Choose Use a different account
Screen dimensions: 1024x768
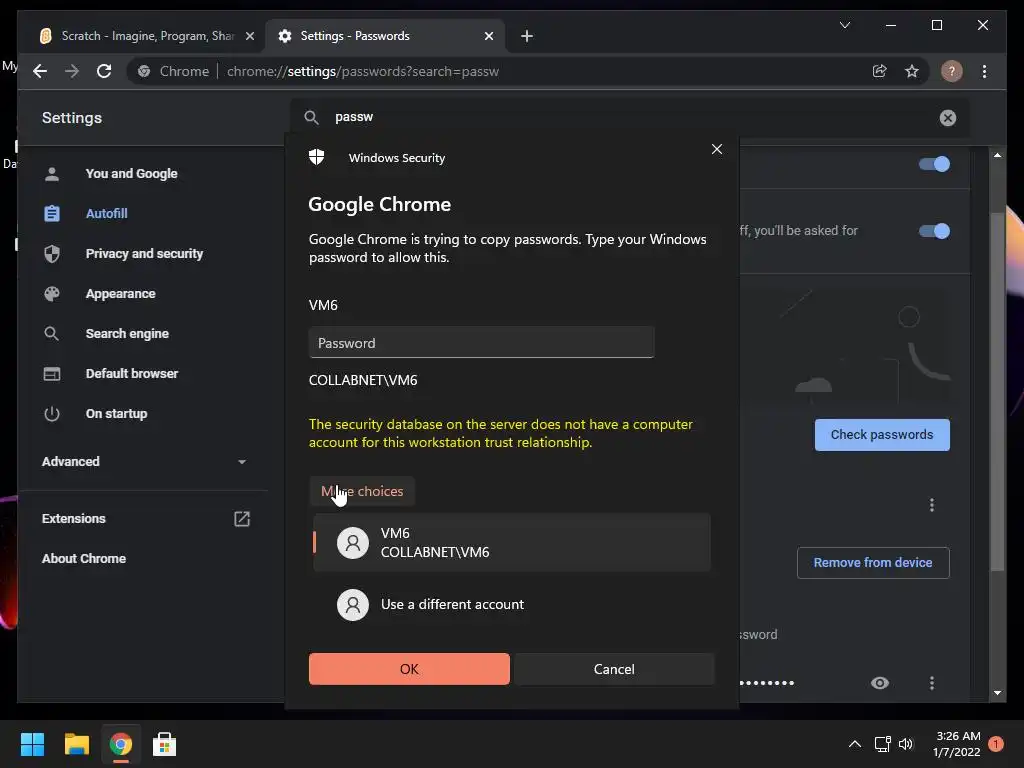(x=512, y=605)
